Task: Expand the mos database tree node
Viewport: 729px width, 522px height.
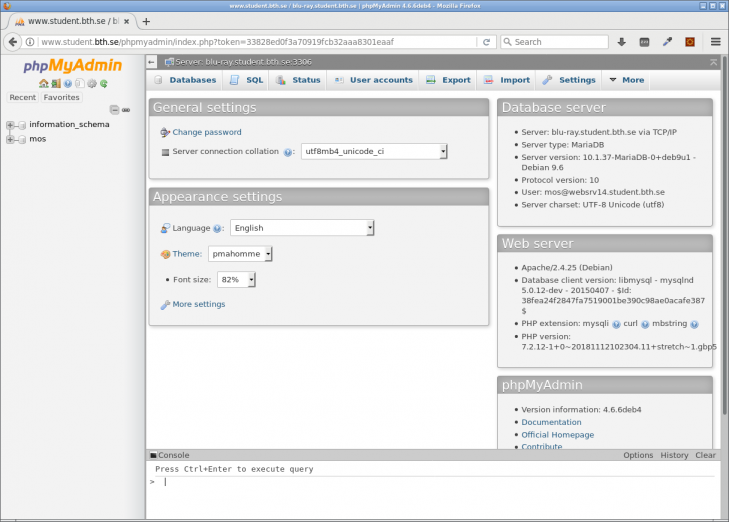Action: (x=10, y=139)
